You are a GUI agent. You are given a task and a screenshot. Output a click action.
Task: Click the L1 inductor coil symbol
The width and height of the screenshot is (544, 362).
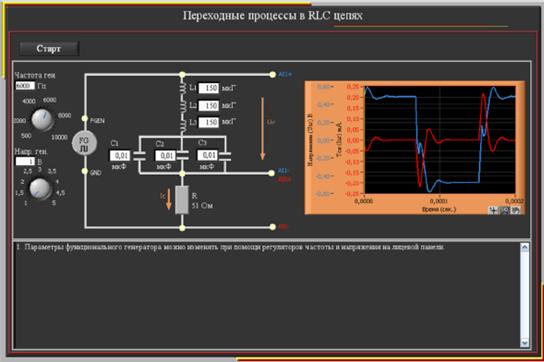click(182, 89)
